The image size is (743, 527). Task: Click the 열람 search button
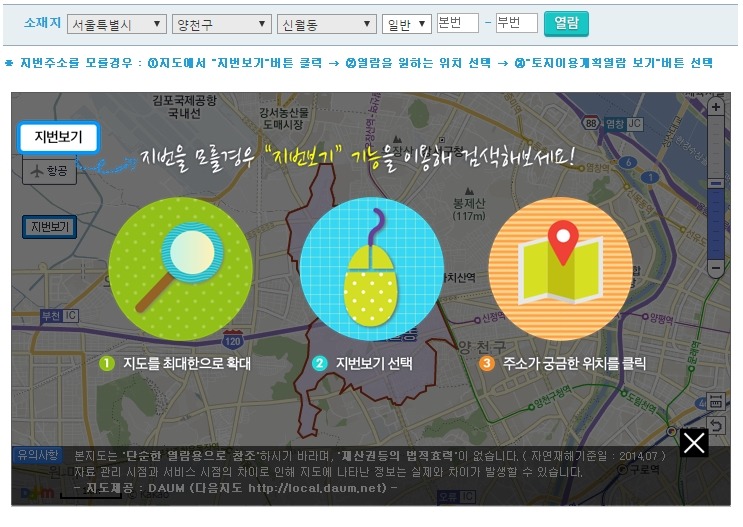[566, 23]
